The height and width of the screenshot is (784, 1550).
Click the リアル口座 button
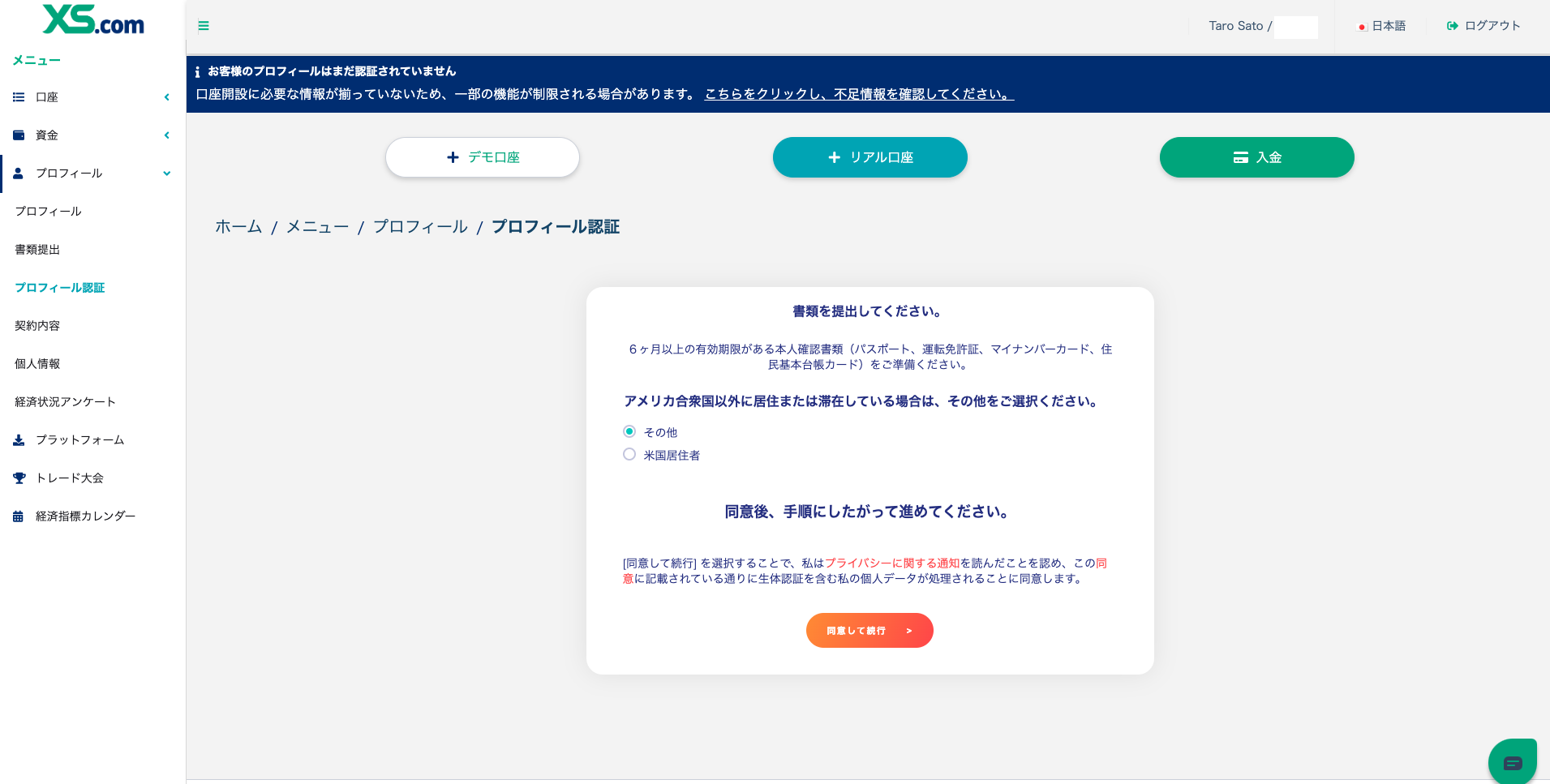(869, 157)
